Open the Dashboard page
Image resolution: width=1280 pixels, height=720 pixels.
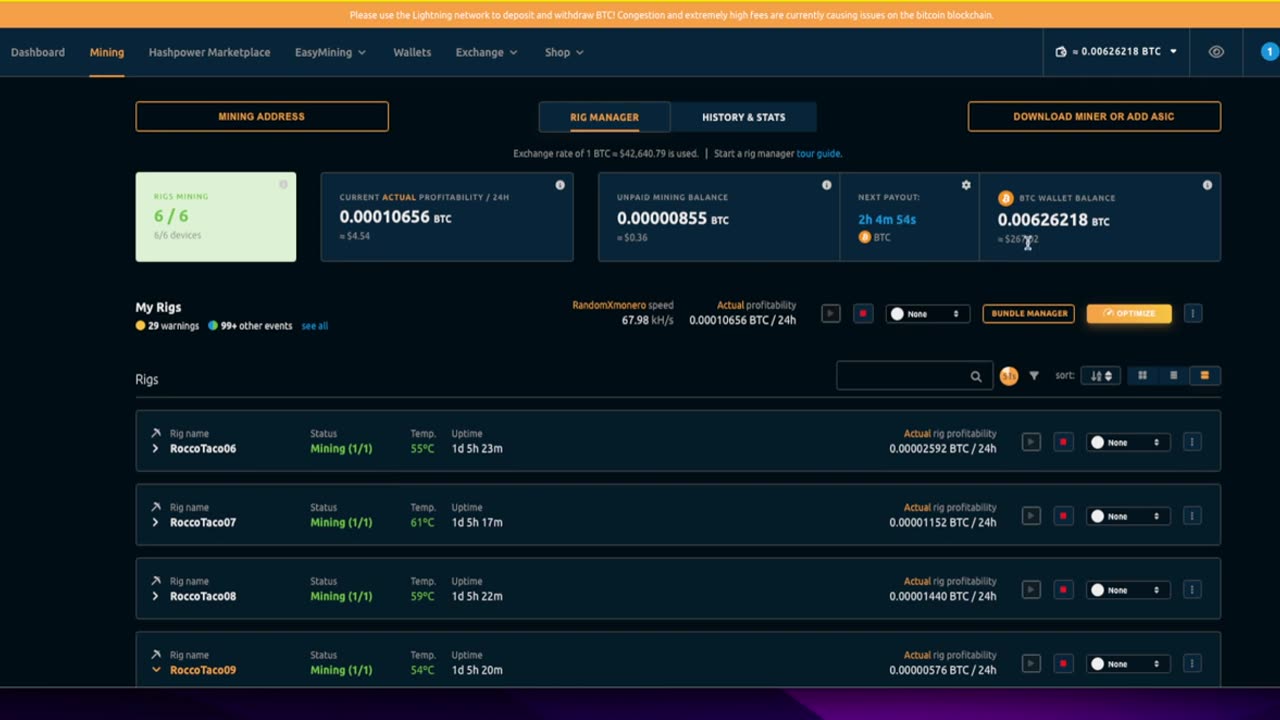pos(38,52)
